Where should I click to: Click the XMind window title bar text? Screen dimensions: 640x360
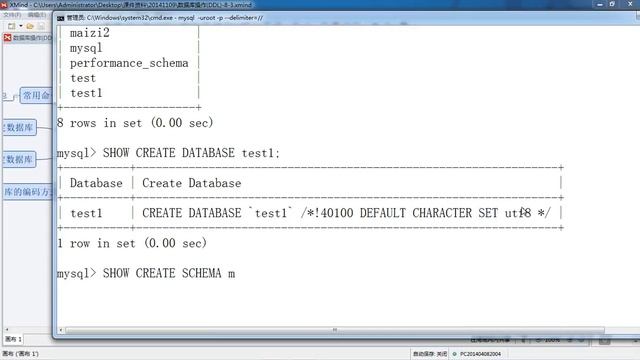131,5
